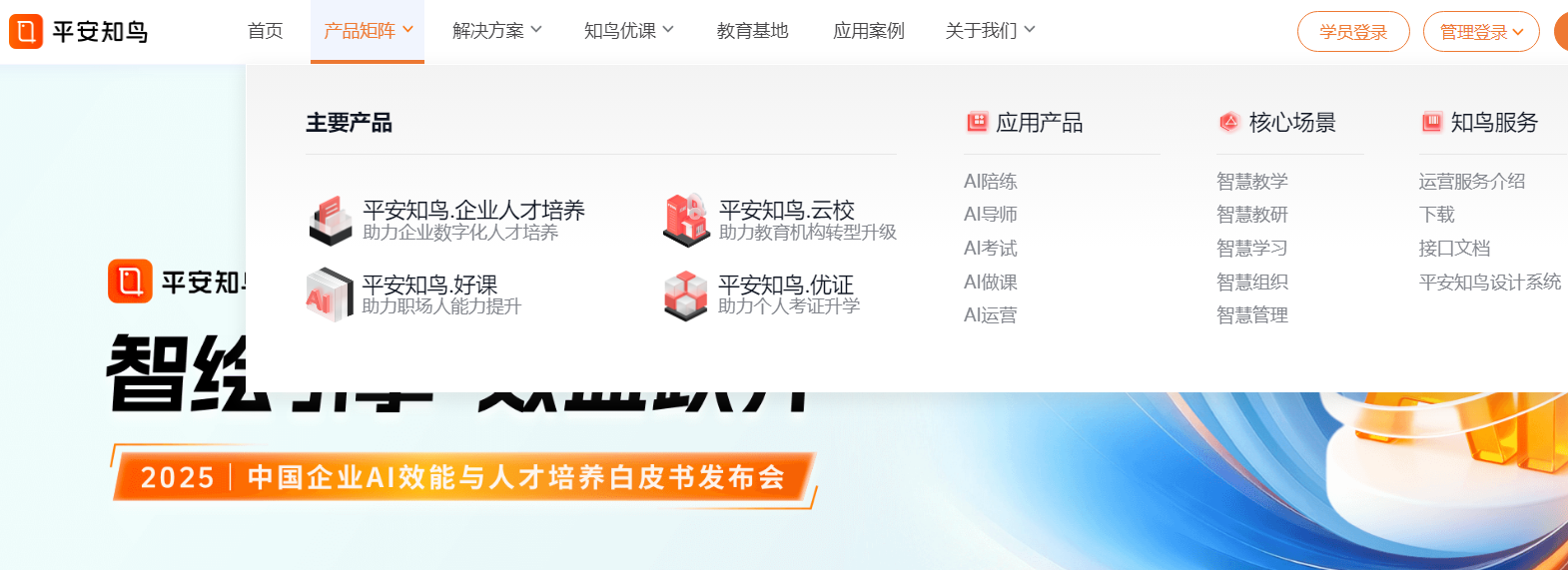Open the 管理登录 dropdown button
Screen dimensions: 1568x570
[1481, 32]
